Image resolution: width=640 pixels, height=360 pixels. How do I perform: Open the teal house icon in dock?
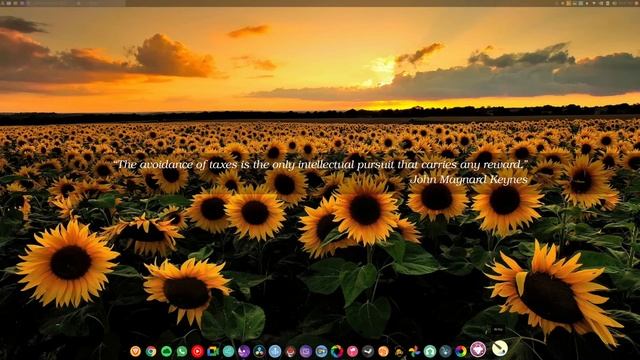(430, 351)
